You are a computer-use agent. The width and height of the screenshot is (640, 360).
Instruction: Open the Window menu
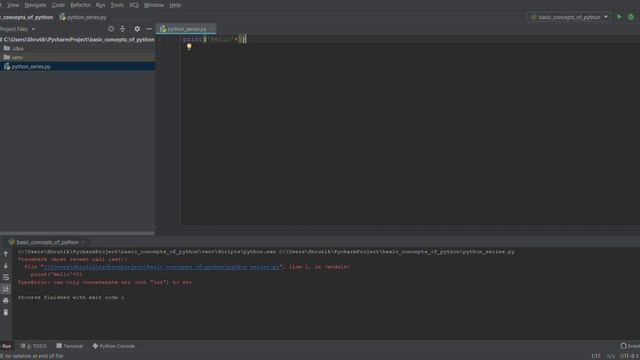coord(154,5)
